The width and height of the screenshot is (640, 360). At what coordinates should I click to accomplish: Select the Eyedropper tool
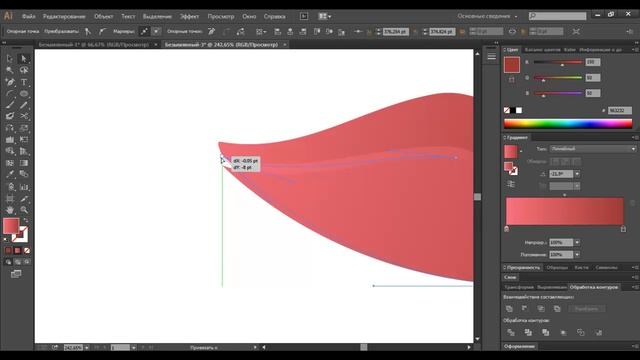pyautogui.click(x=10, y=175)
